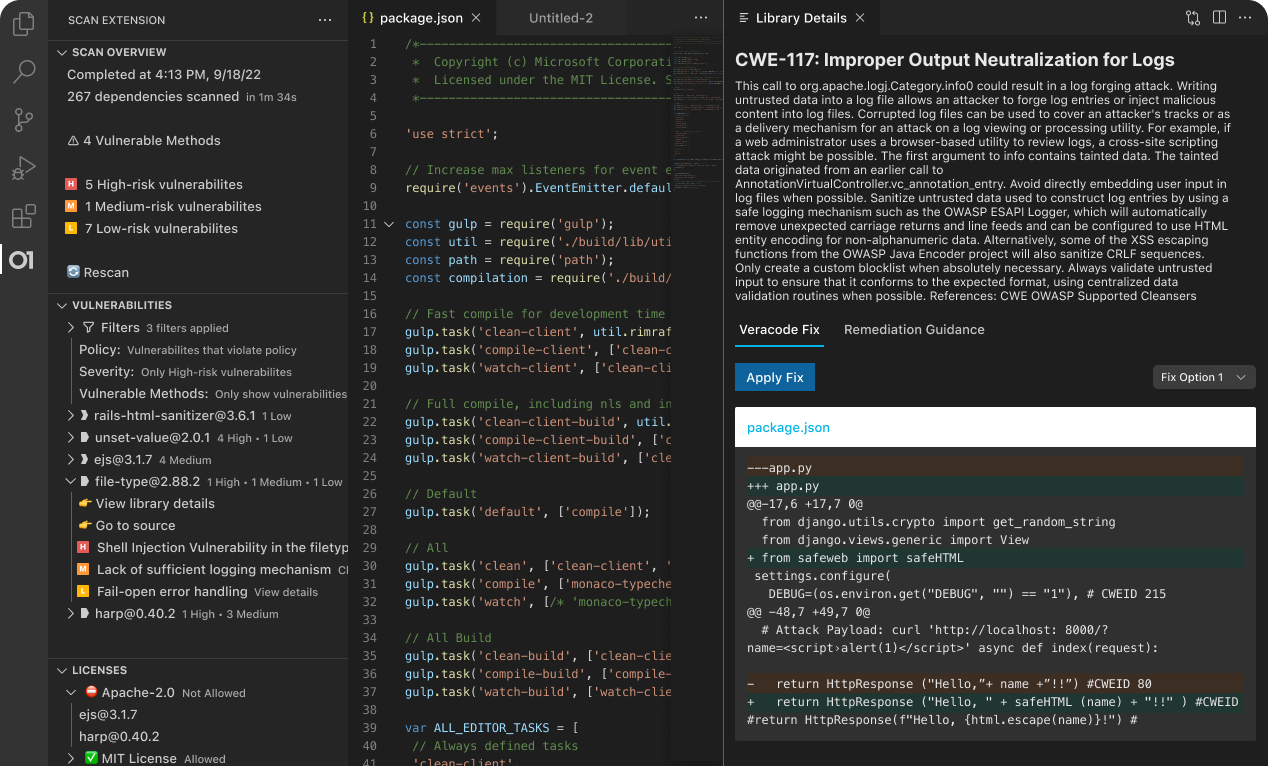Open Scan Extension panel more actions menu
The height and width of the screenshot is (766, 1268).
[324, 20]
